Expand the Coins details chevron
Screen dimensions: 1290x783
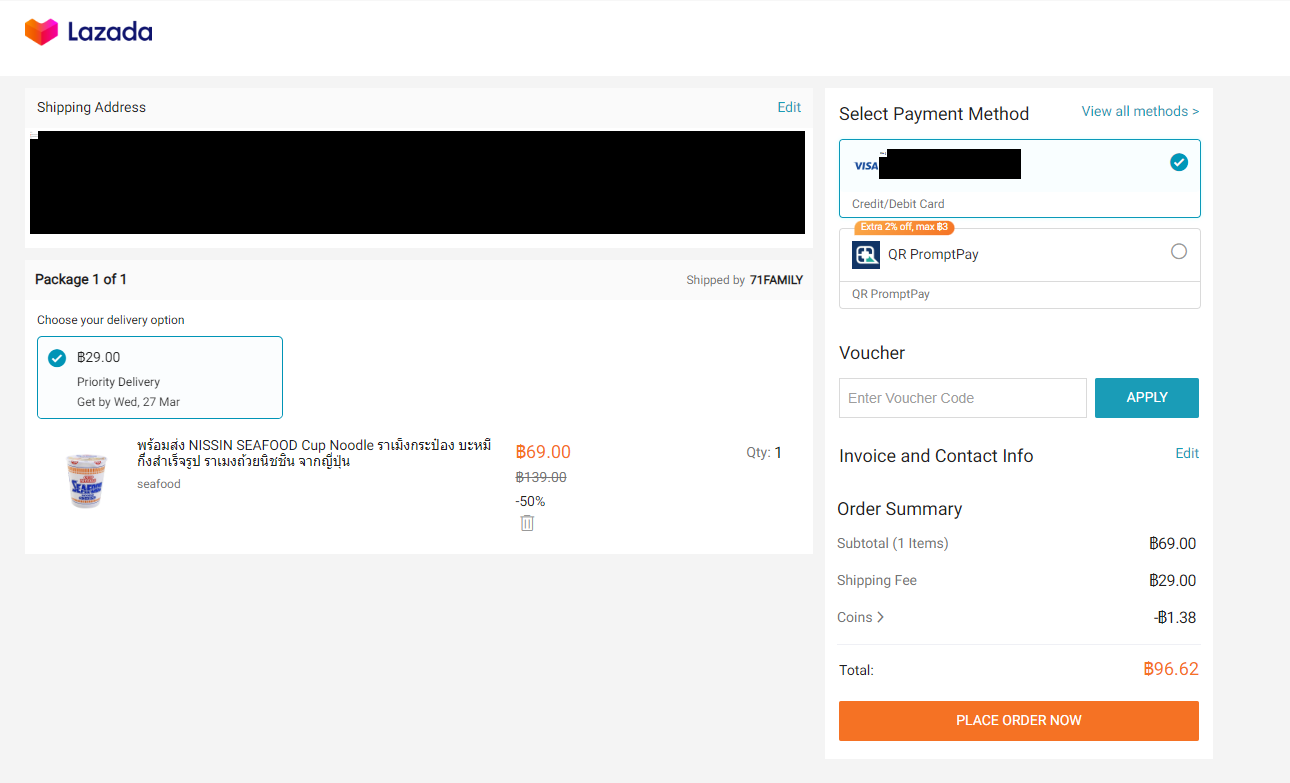(x=880, y=617)
